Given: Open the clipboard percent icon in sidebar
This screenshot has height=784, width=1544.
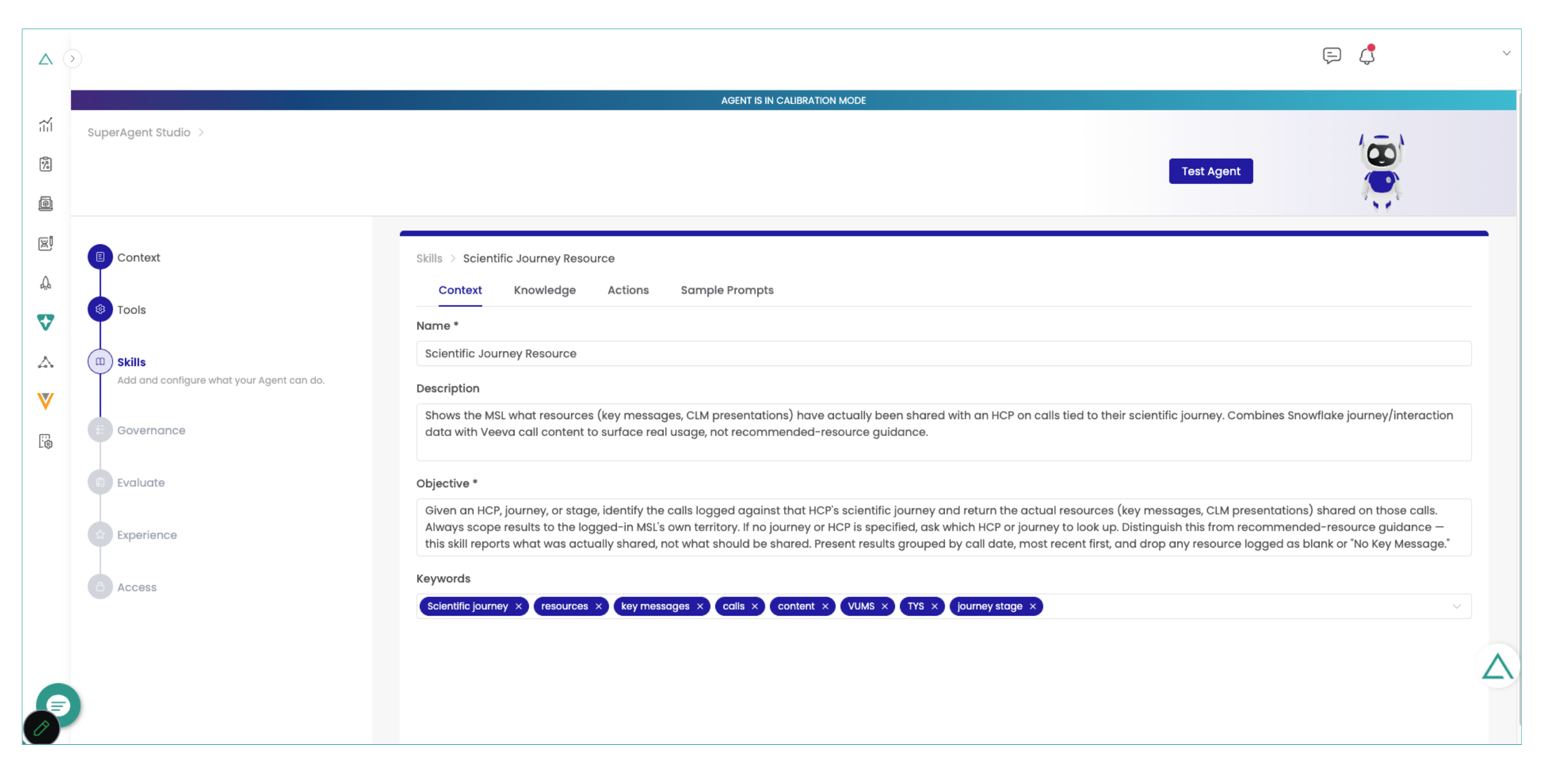Looking at the screenshot, I should [46, 164].
